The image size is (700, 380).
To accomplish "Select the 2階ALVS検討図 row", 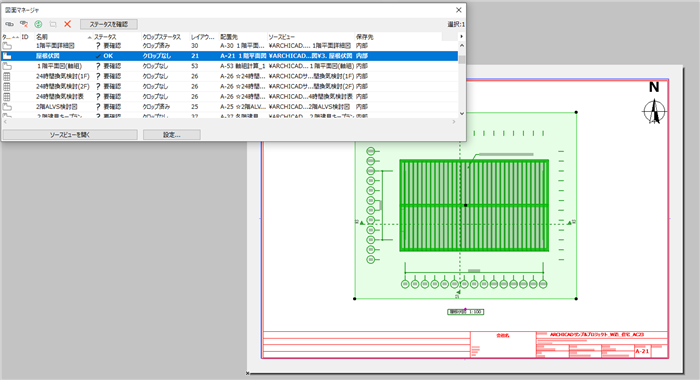I will [230, 107].
